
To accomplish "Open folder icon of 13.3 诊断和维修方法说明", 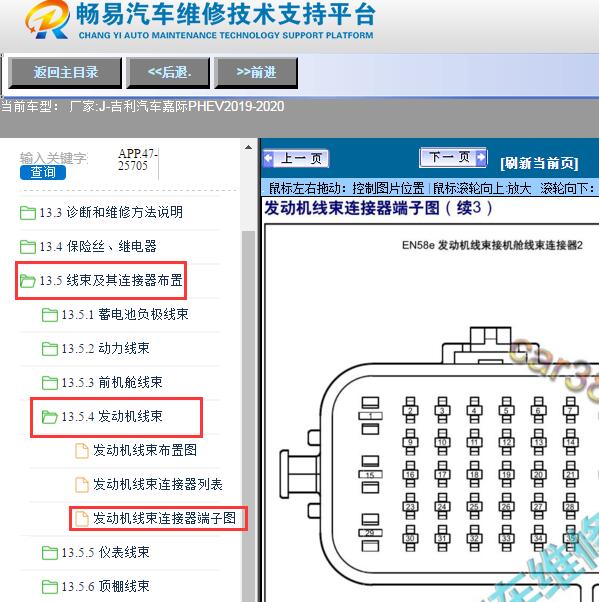I will coord(28,213).
